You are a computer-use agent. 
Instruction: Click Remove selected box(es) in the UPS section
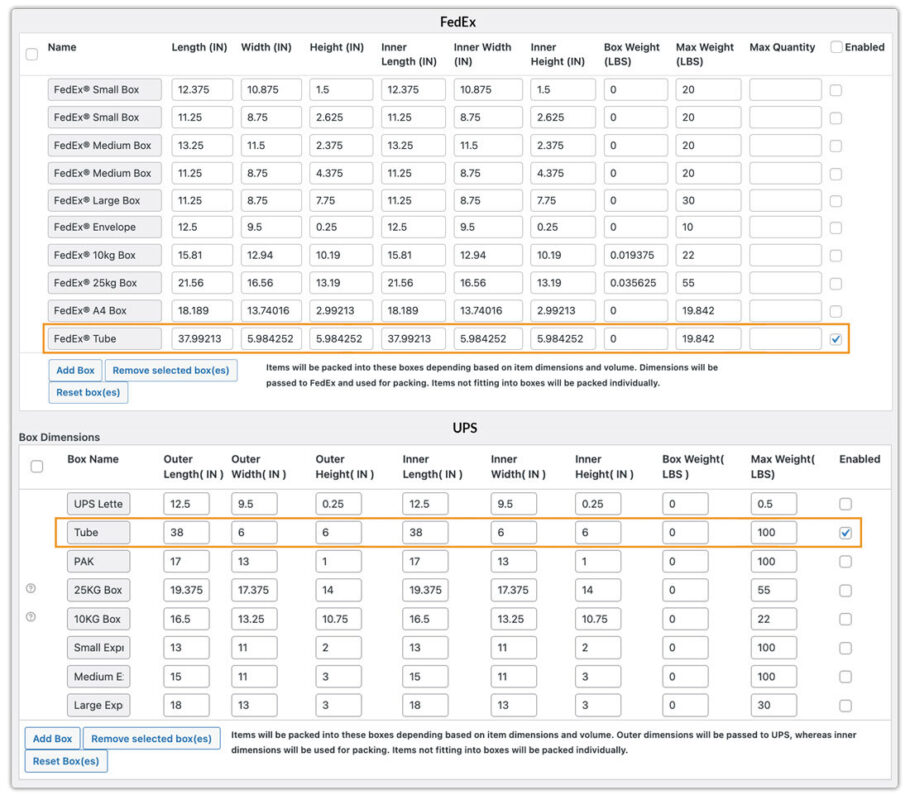(151, 738)
